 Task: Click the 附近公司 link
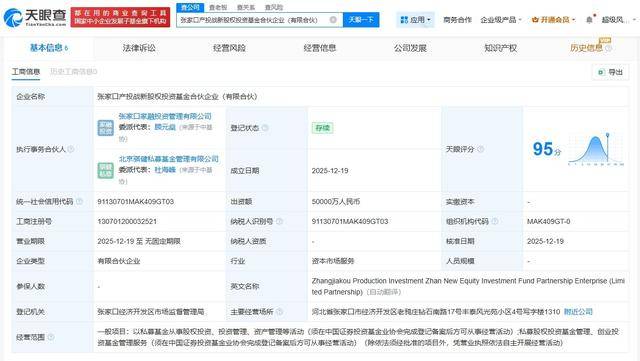pos(578,312)
